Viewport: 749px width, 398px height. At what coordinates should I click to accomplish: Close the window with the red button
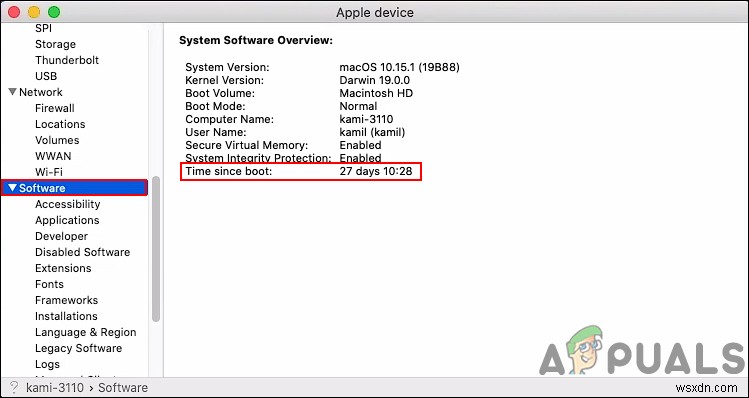pos(14,12)
